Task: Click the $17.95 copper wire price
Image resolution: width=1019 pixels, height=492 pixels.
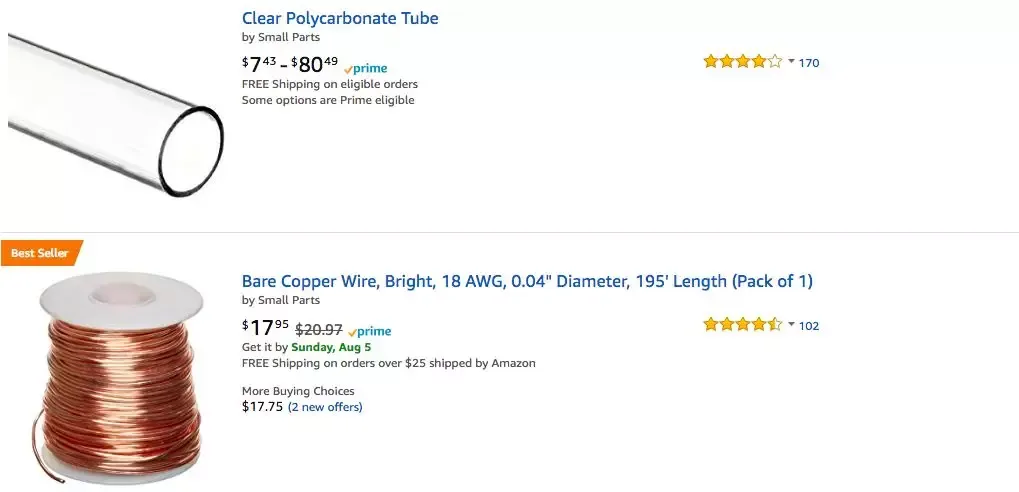Action: 266,328
